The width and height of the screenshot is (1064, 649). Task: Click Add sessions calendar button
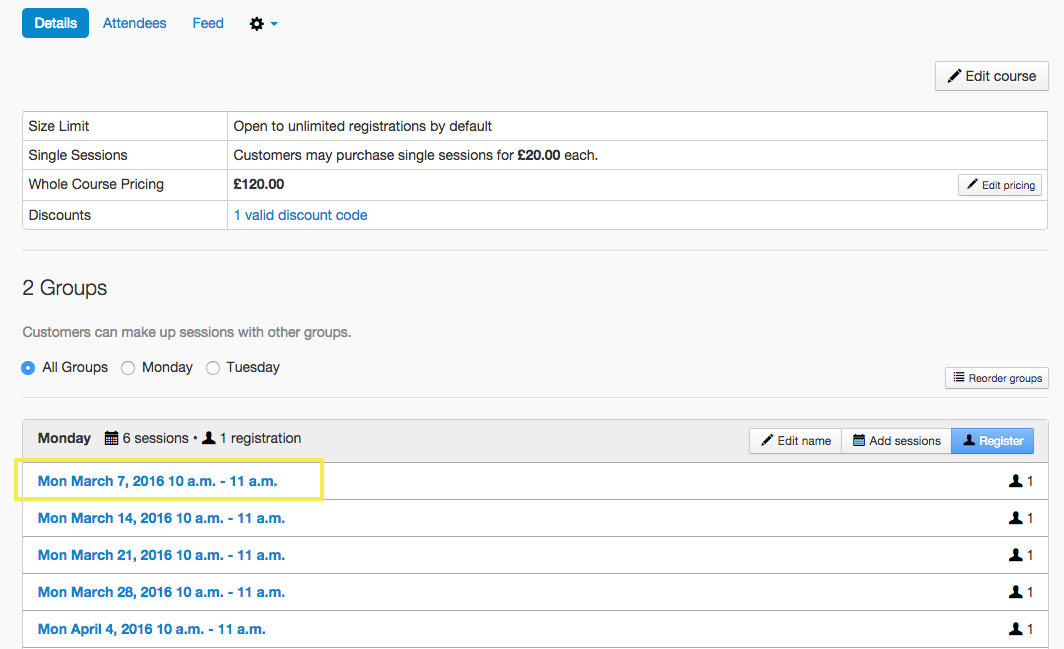click(896, 441)
